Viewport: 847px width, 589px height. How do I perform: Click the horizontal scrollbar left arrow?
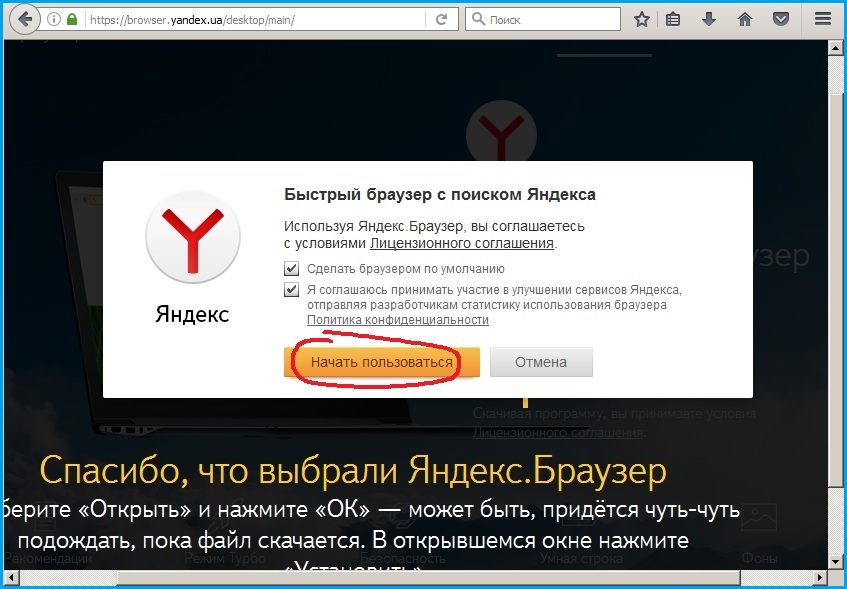point(11,578)
